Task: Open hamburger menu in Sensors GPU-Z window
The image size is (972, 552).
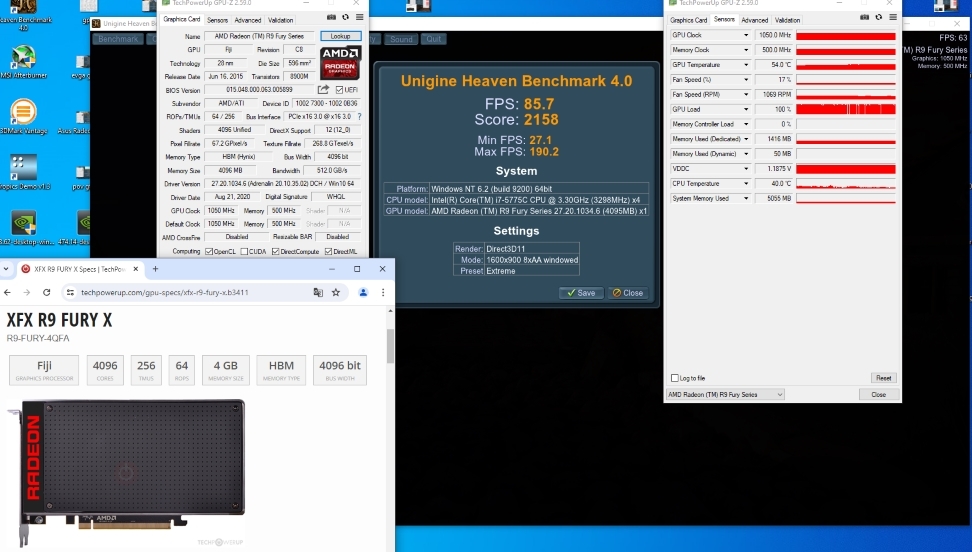Action: pyautogui.click(x=893, y=17)
